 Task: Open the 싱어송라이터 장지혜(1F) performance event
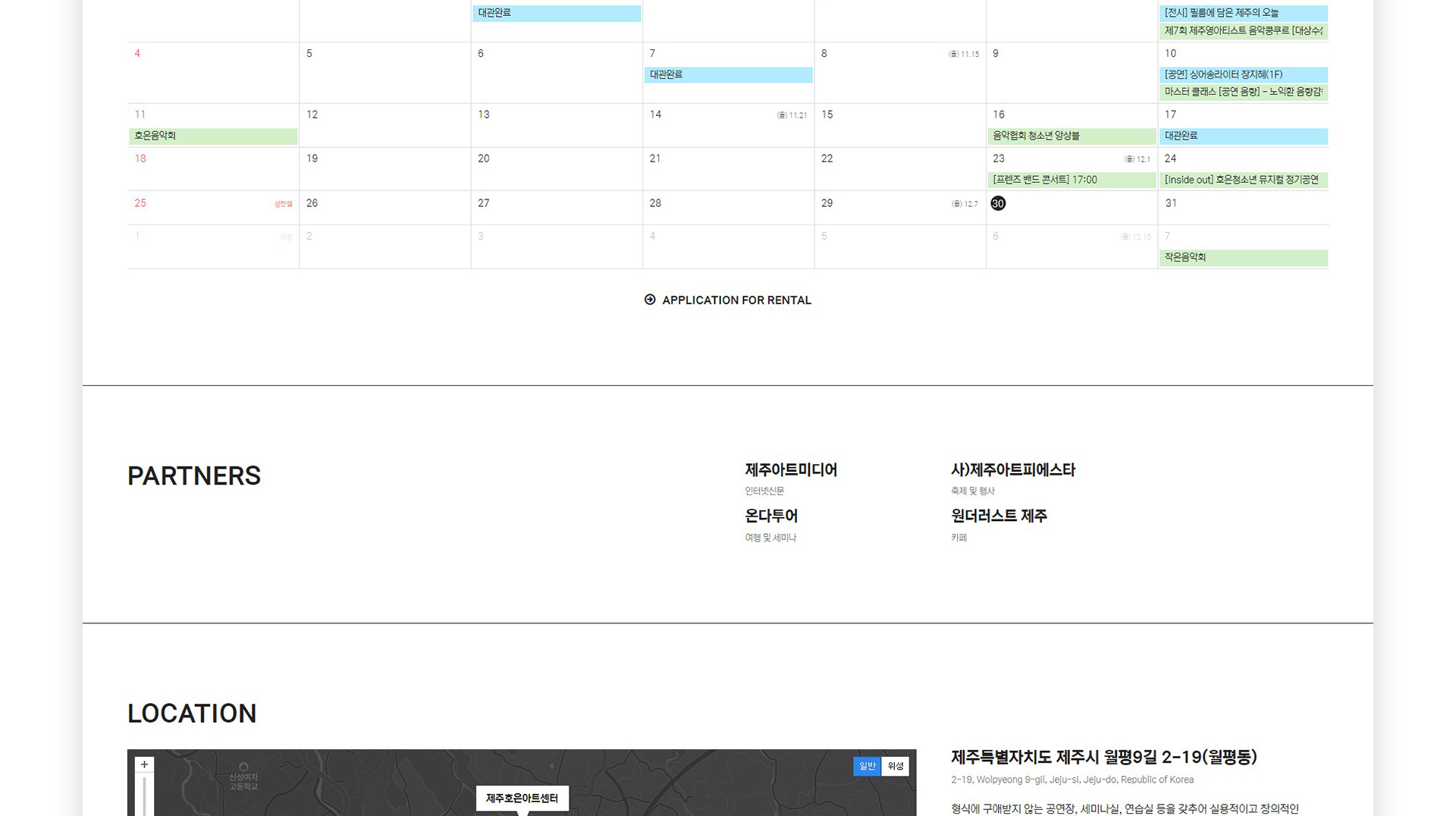(1243, 74)
